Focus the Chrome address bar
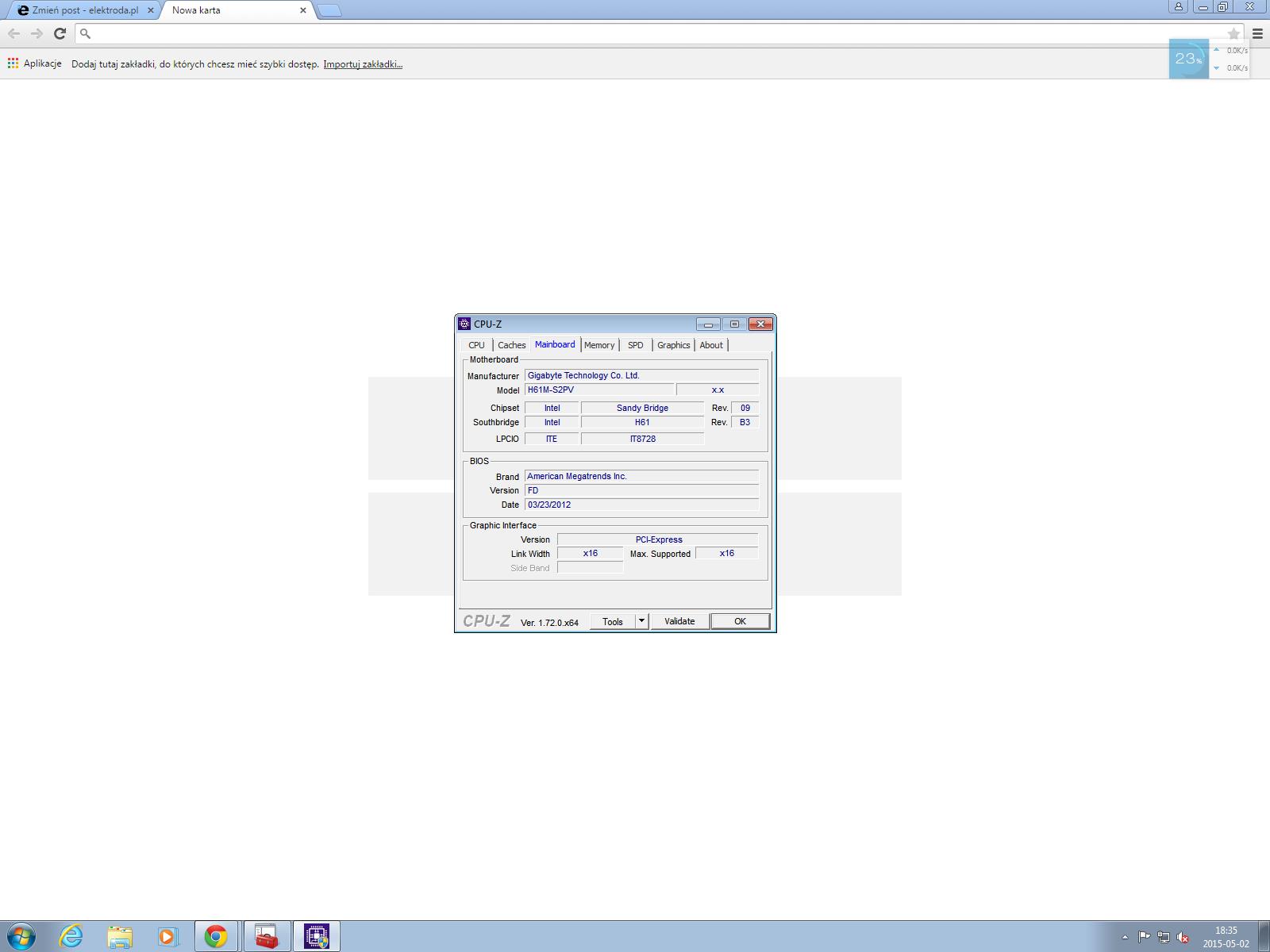The width and height of the screenshot is (1270, 952). click(x=659, y=33)
